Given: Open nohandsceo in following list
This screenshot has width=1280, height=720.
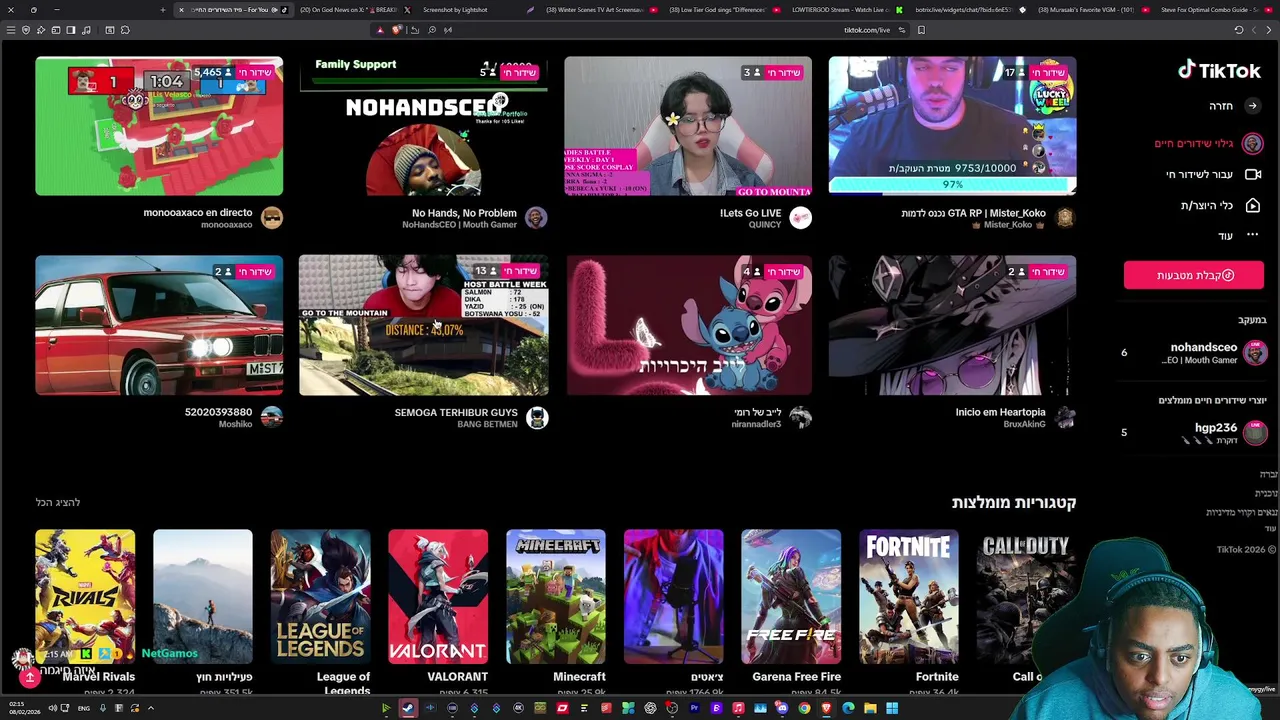Looking at the screenshot, I should (x=1194, y=352).
